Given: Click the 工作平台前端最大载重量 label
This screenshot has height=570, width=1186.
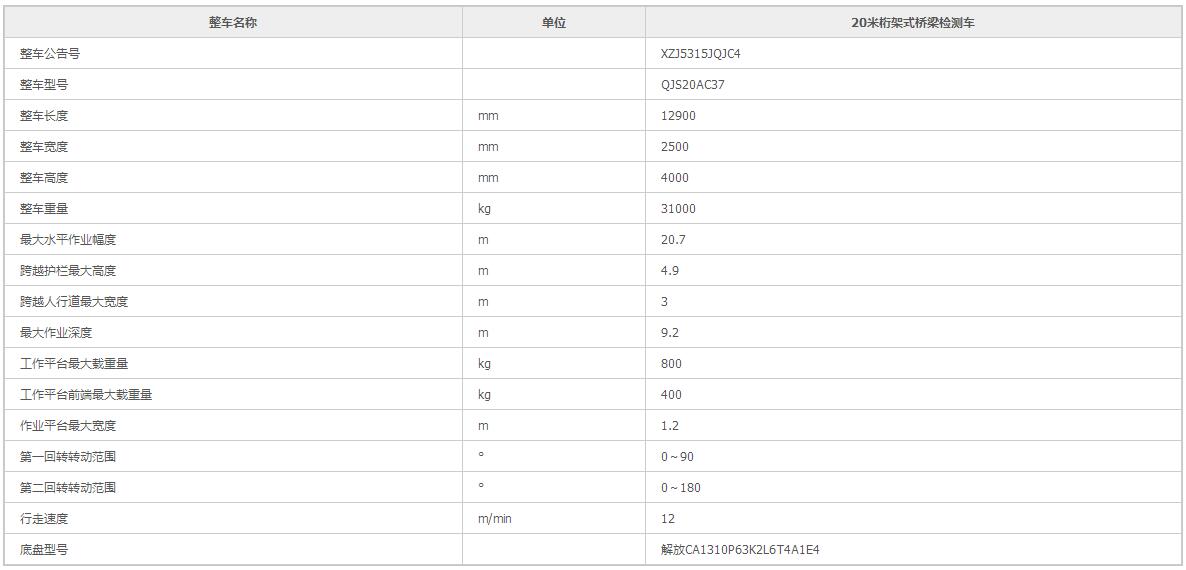Looking at the screenshot, I should (86, 395).
